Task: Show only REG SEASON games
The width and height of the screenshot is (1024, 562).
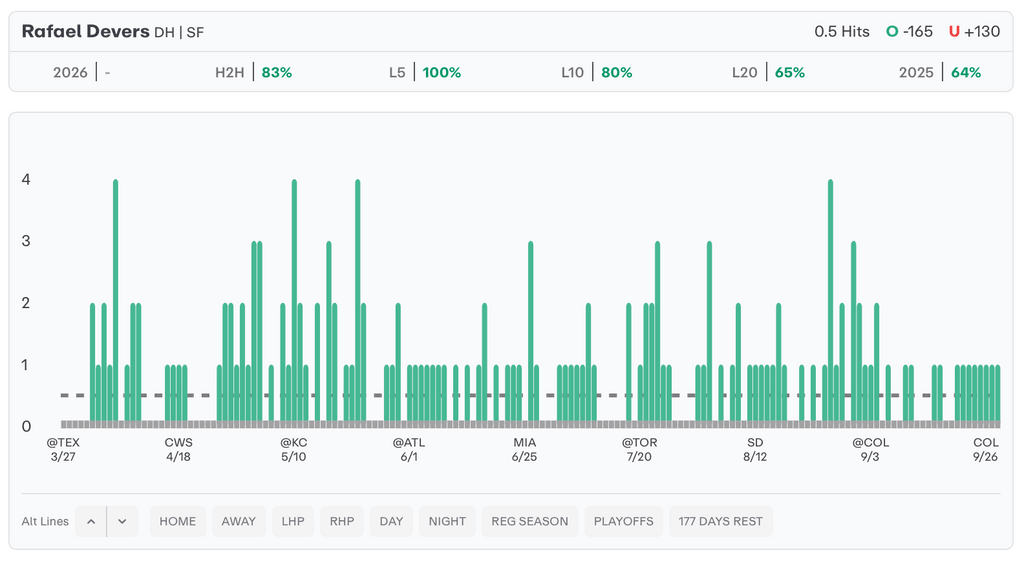Action: coord(529,521)
